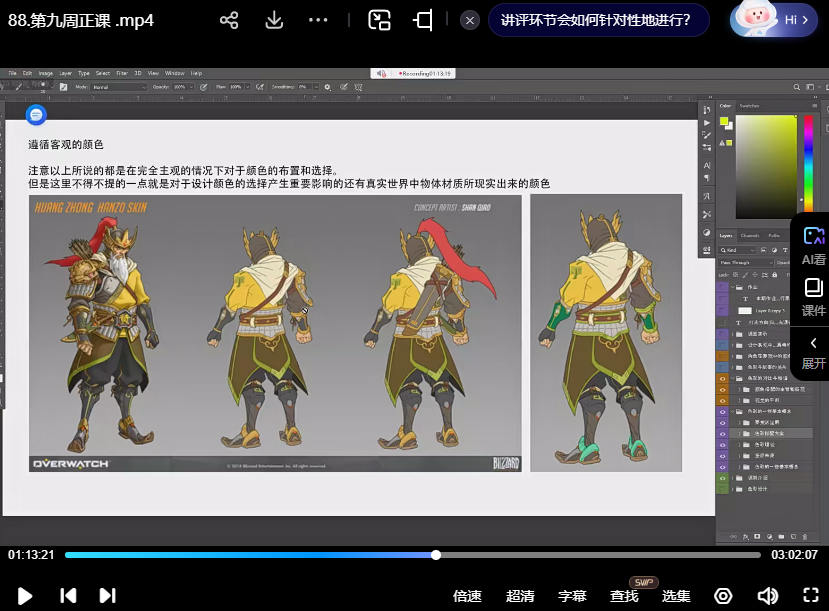Open the 倍速 playback speed menu
The width and height of the screenshot is (829, 611).
coord(467,596)
